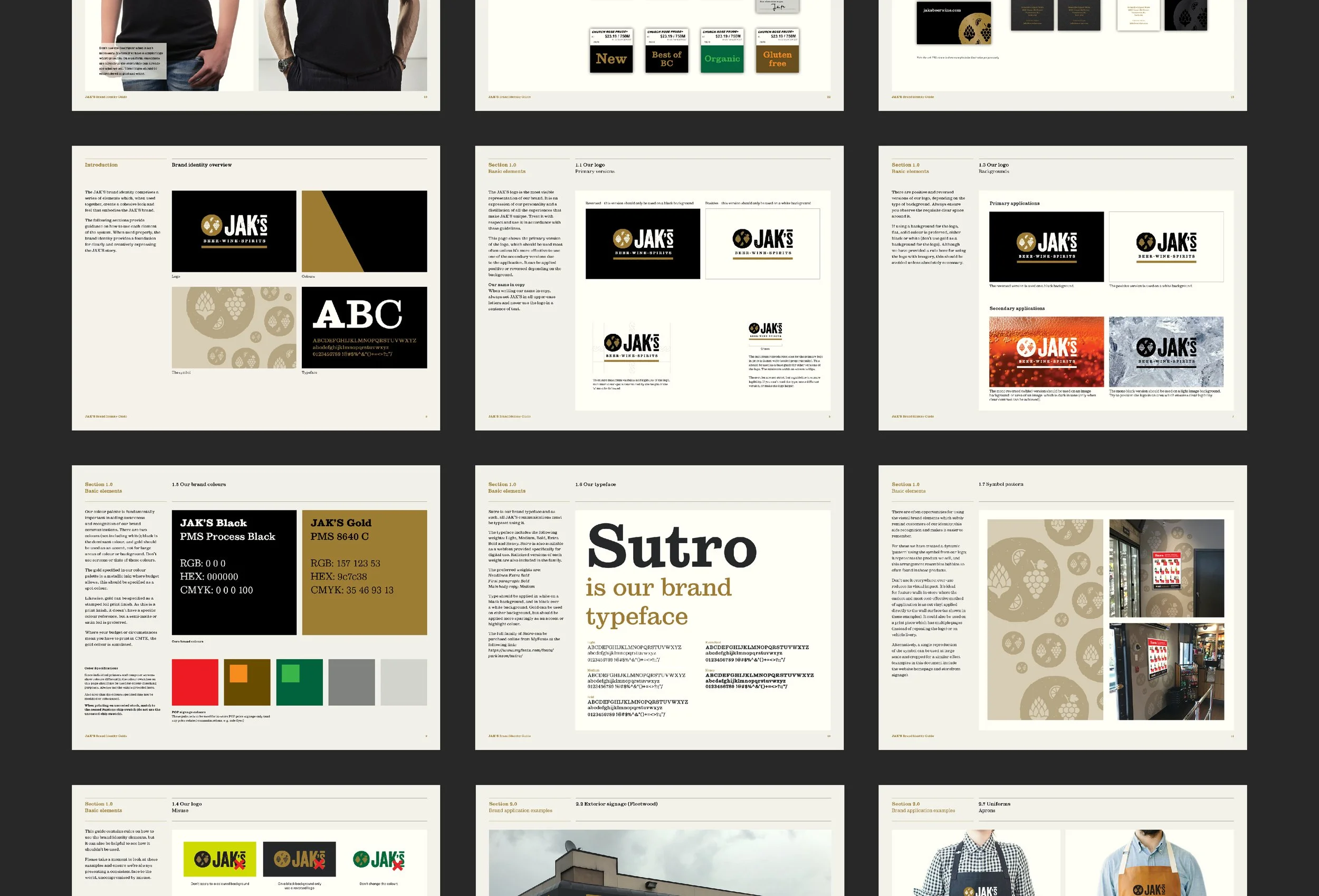This screenshot has height=896, width=1319.
Task: Click the misused gold logo on black background
Action: tap(299, 859)
